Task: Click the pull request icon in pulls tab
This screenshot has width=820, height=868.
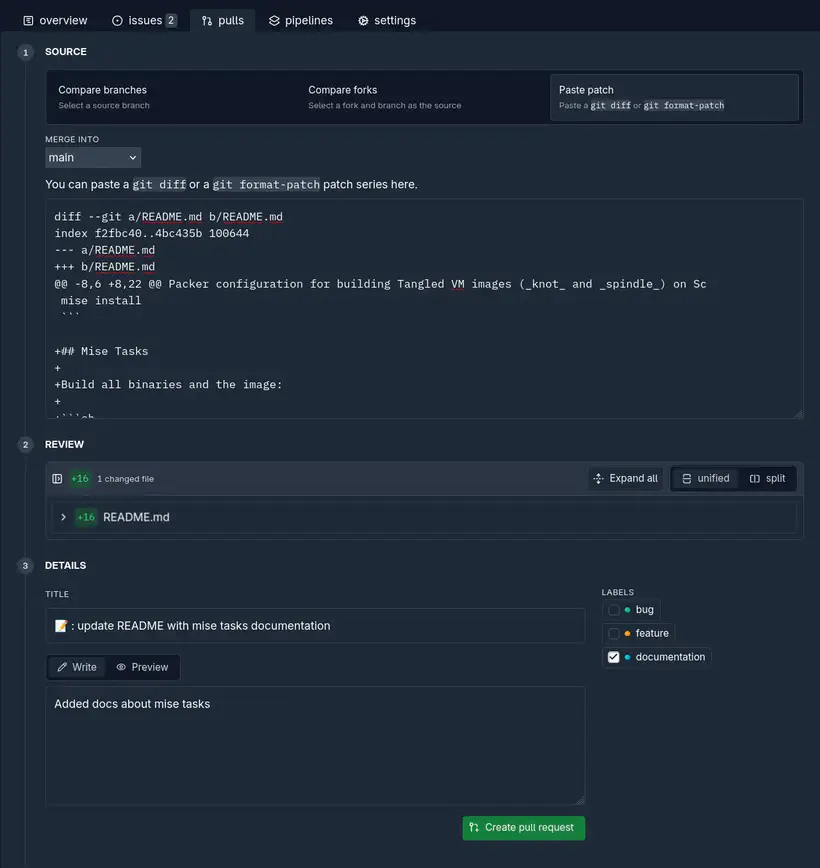Action: pyautogui.click(x=207, y=20)
